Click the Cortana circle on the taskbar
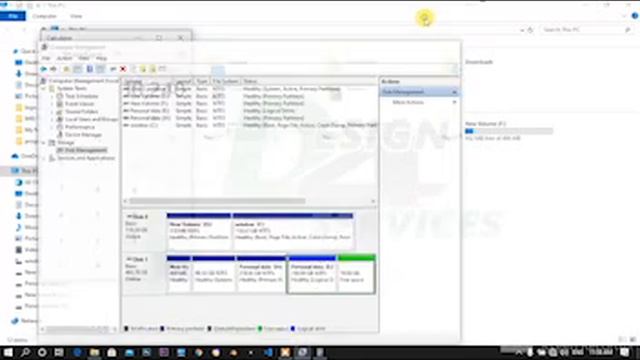Image resolution: width=640 pixels, height=360 pixels. (42, 352)
